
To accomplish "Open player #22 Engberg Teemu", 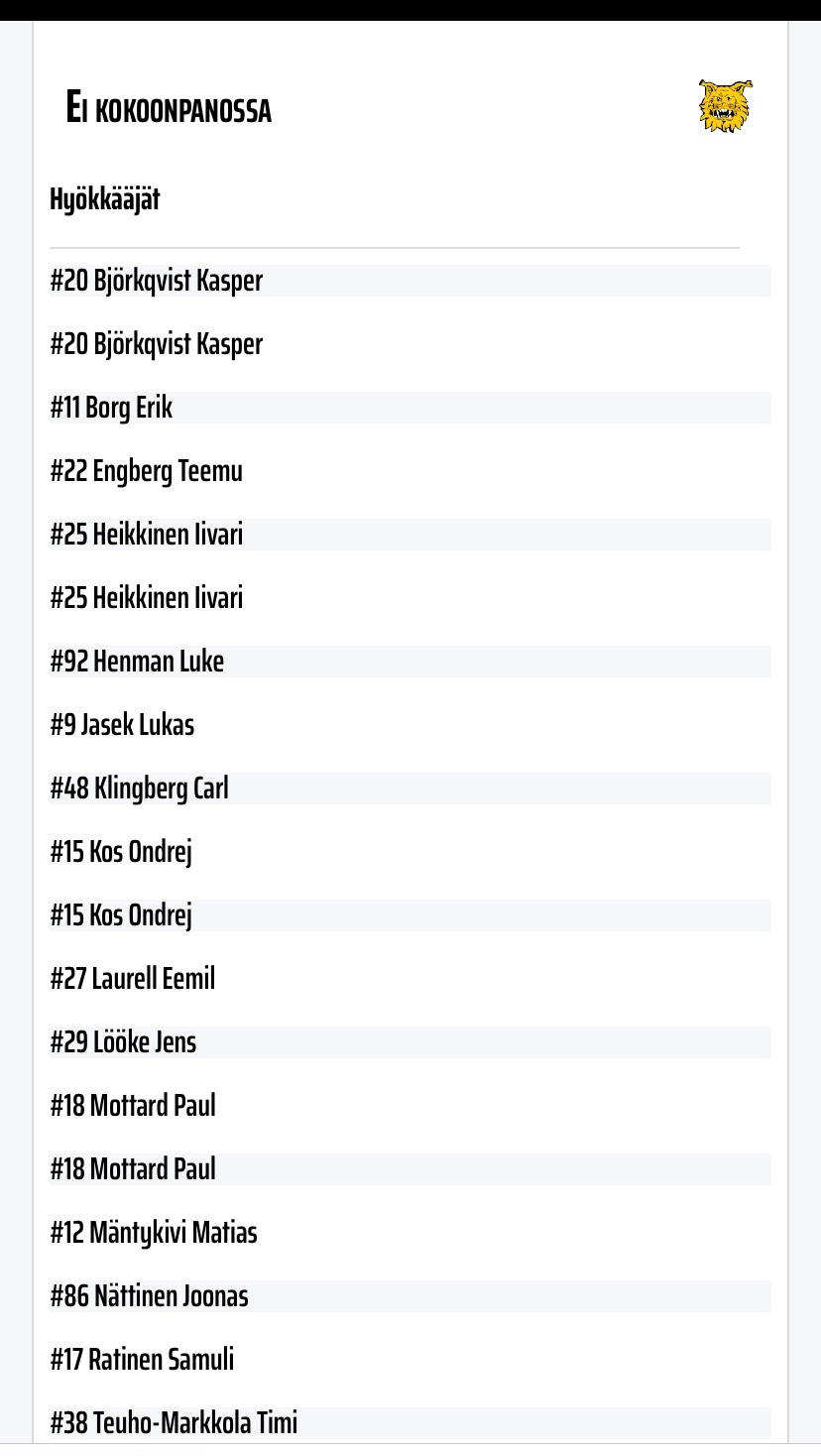I will 147,471.
